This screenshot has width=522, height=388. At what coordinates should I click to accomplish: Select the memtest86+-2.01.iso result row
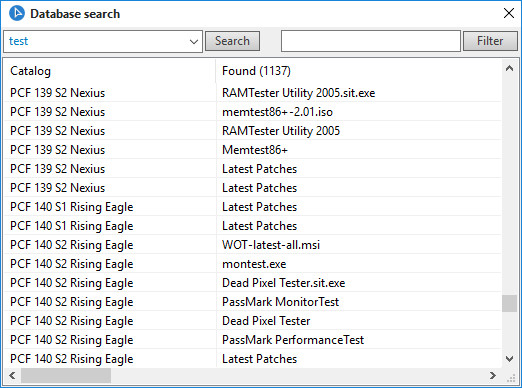253,112
